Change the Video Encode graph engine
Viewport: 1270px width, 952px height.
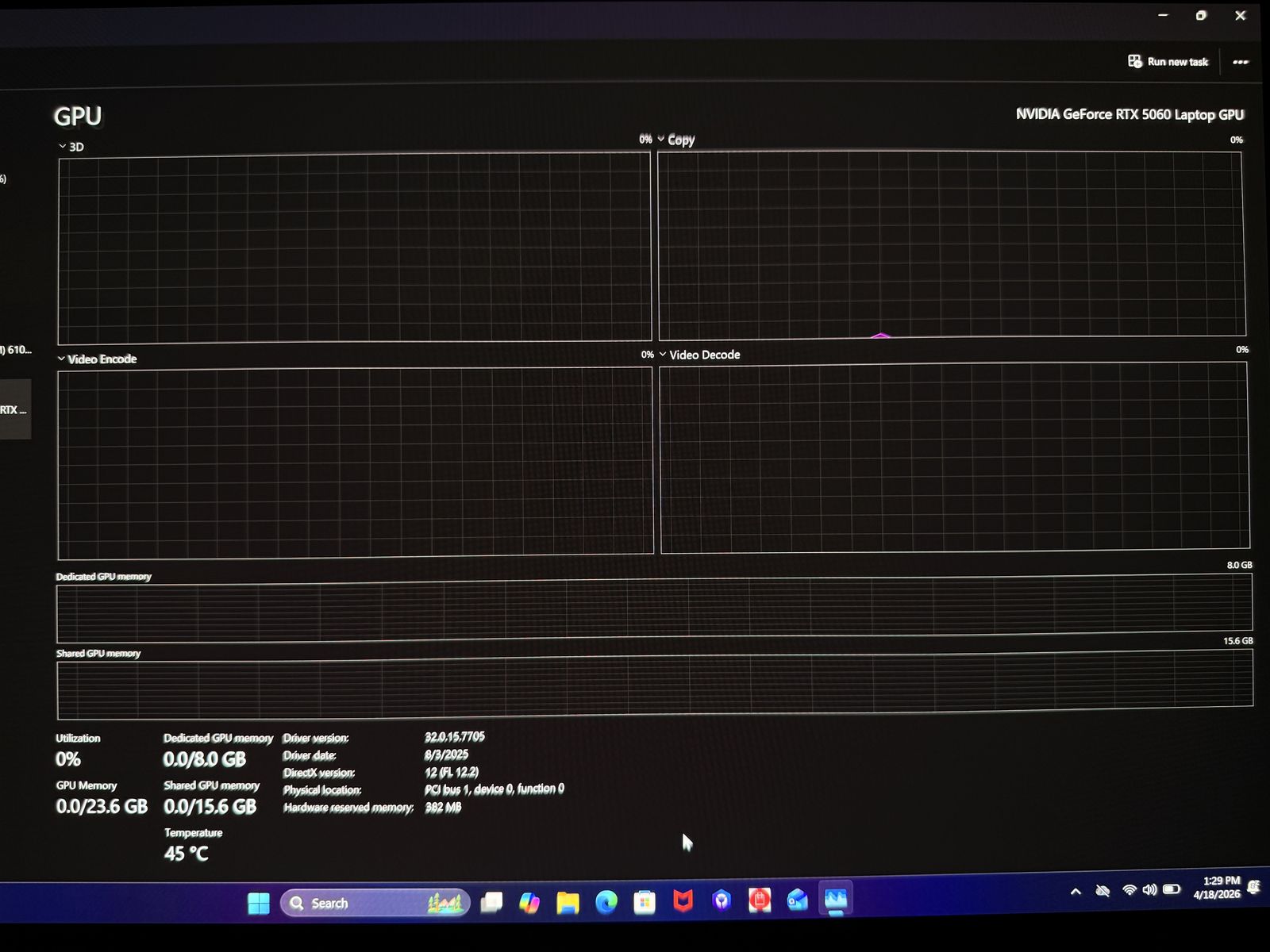point(97,359)
